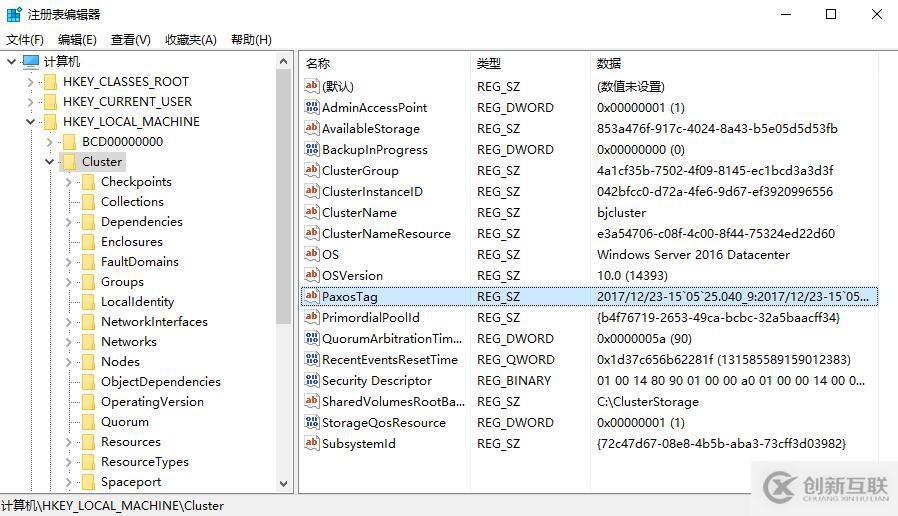The width and height of the screenshot is (898, 516).
Task: Select the FaultDomains key
Action: click(140, 262)
